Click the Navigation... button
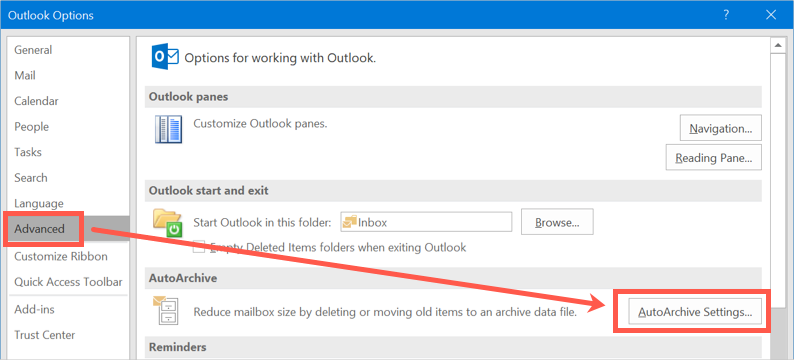Viewport: 794px width, 360px height. click(x=721, y=128)
